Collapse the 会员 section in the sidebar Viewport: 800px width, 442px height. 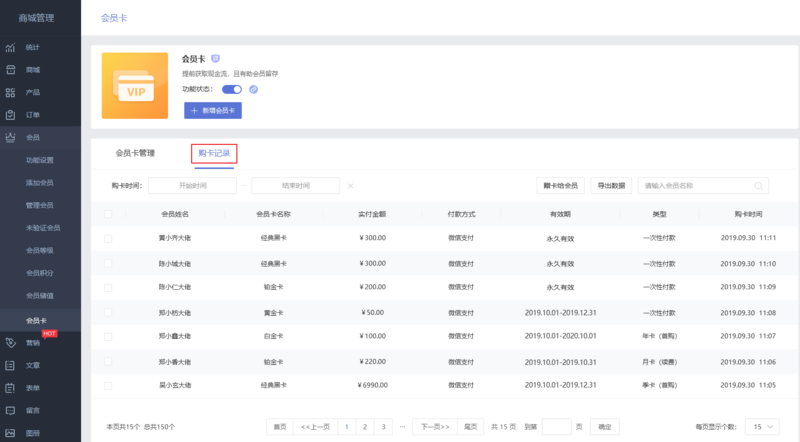(x=40, y=137)
